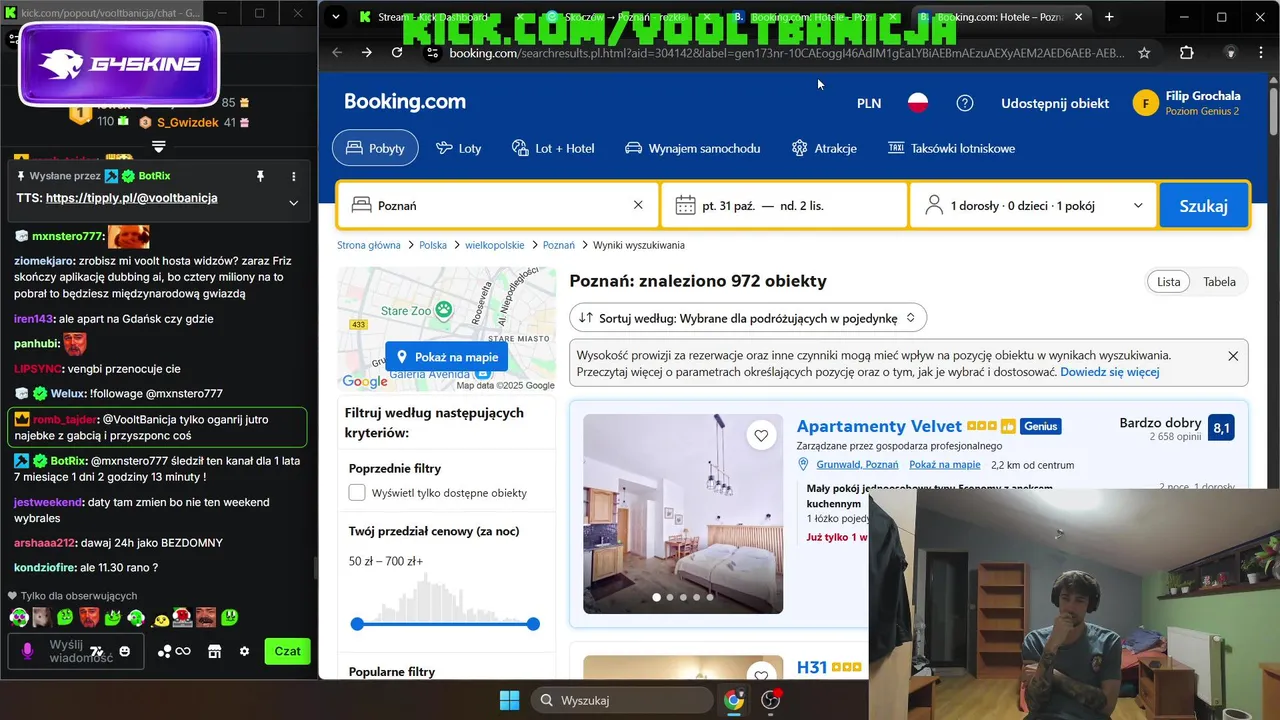This screenshot has height=720, width=1280.
Task: Open Strona główna breadcrumb
Action: coord(369,245)
